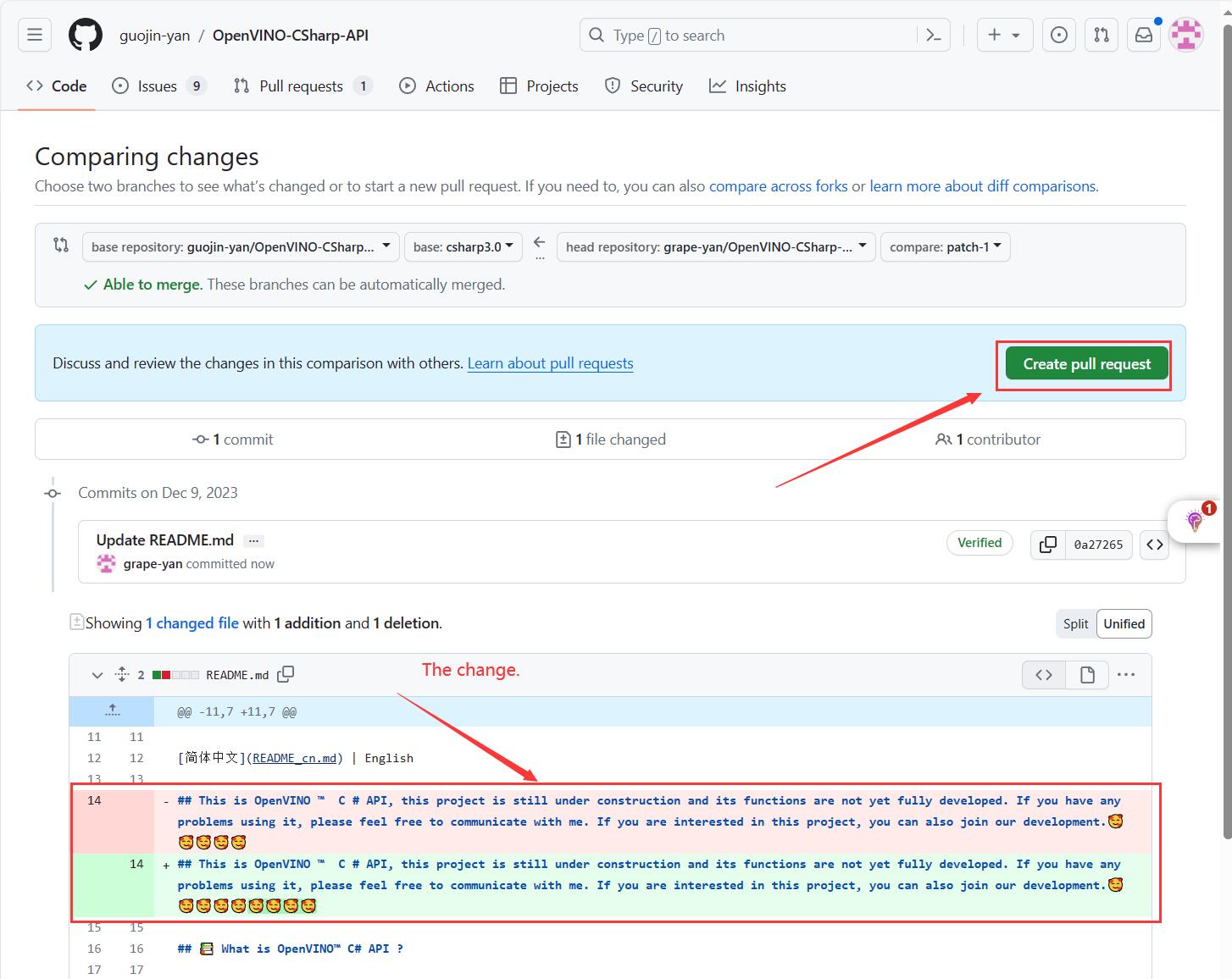Open grape-yan committer profile link
The image size is (1232, 979).
coord(153,564)
